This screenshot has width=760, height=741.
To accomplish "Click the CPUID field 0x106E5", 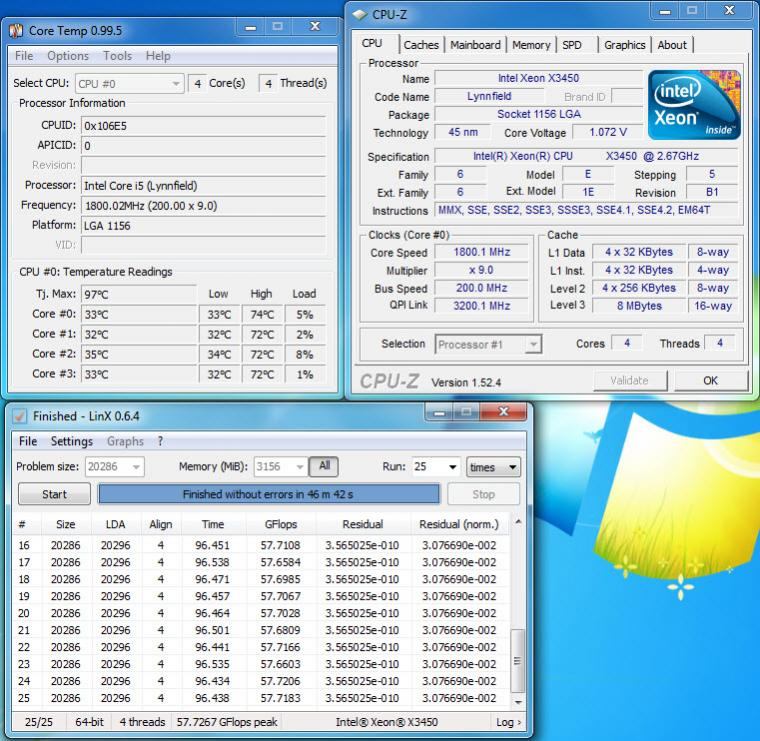I will (x=203, y=126).
